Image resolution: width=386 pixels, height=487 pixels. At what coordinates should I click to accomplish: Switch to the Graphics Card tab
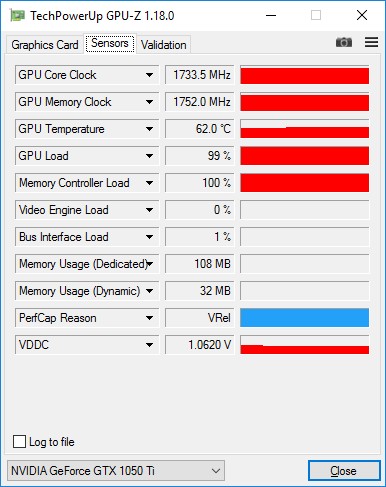[45, 45]
